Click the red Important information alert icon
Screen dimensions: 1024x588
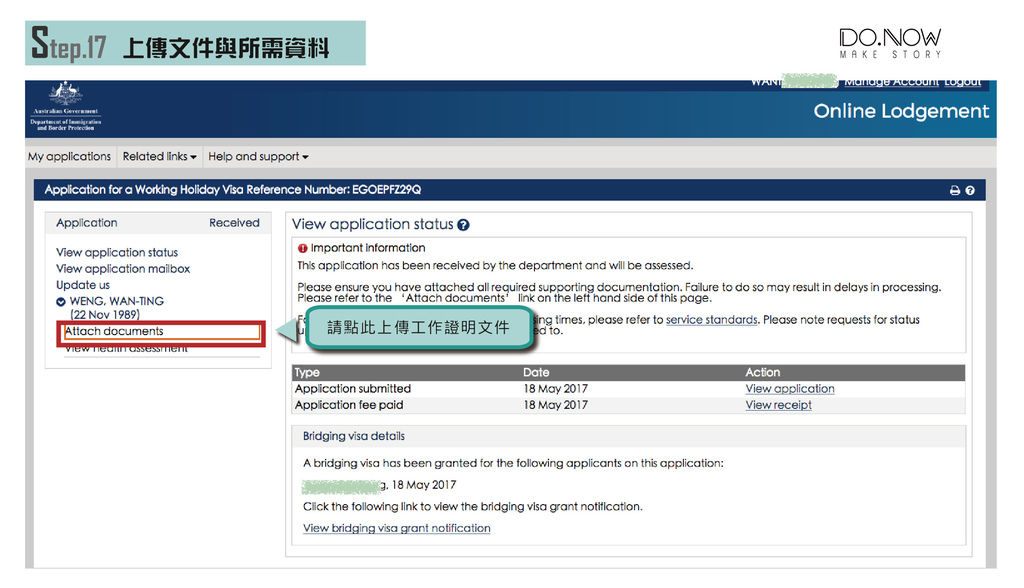pos(302,248)
